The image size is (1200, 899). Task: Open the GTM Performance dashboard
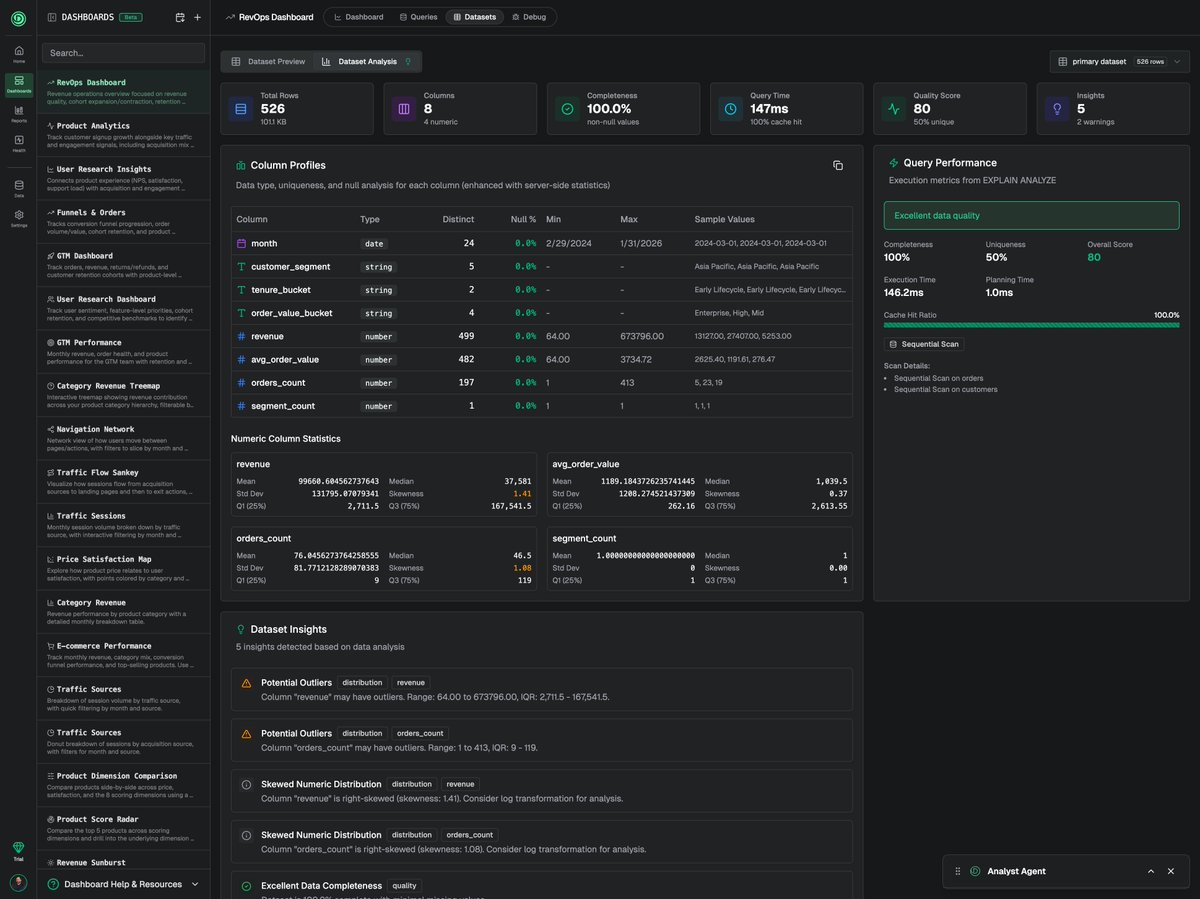[x=123, y=351]
